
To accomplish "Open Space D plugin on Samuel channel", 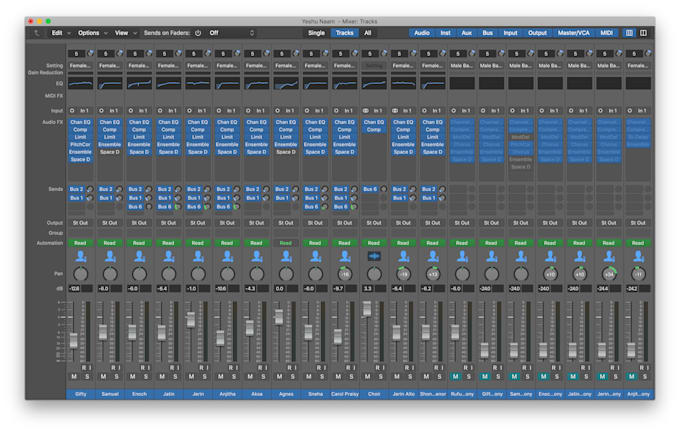I will point(110,152).
